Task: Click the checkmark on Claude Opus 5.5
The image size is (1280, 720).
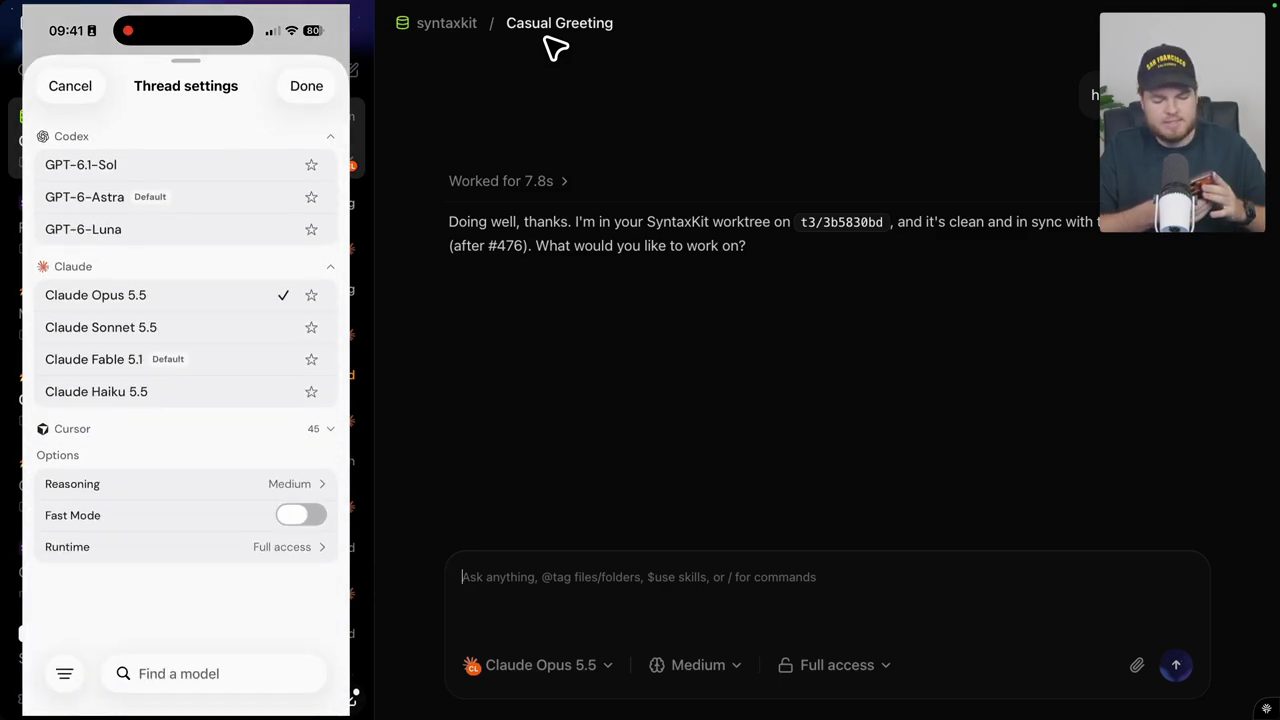Action: click(x=283, y=295)
